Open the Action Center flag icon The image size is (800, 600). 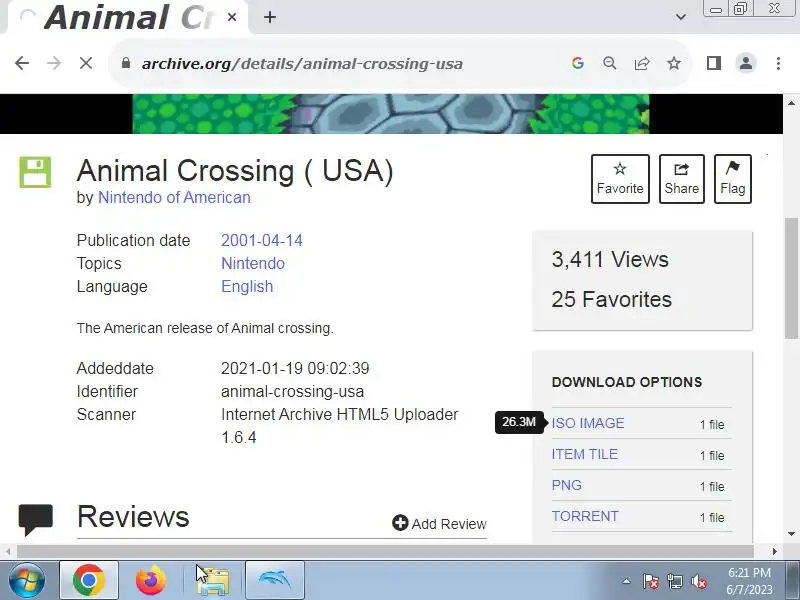click(x=651, y=581)
